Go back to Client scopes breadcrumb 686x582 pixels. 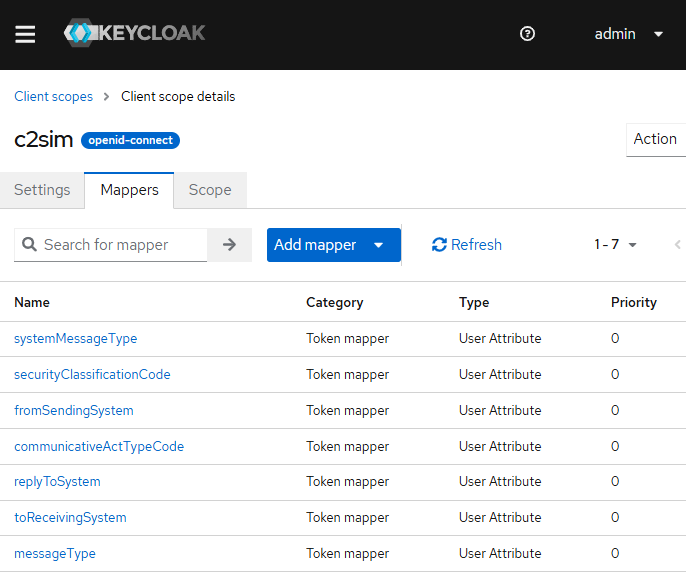53,97
